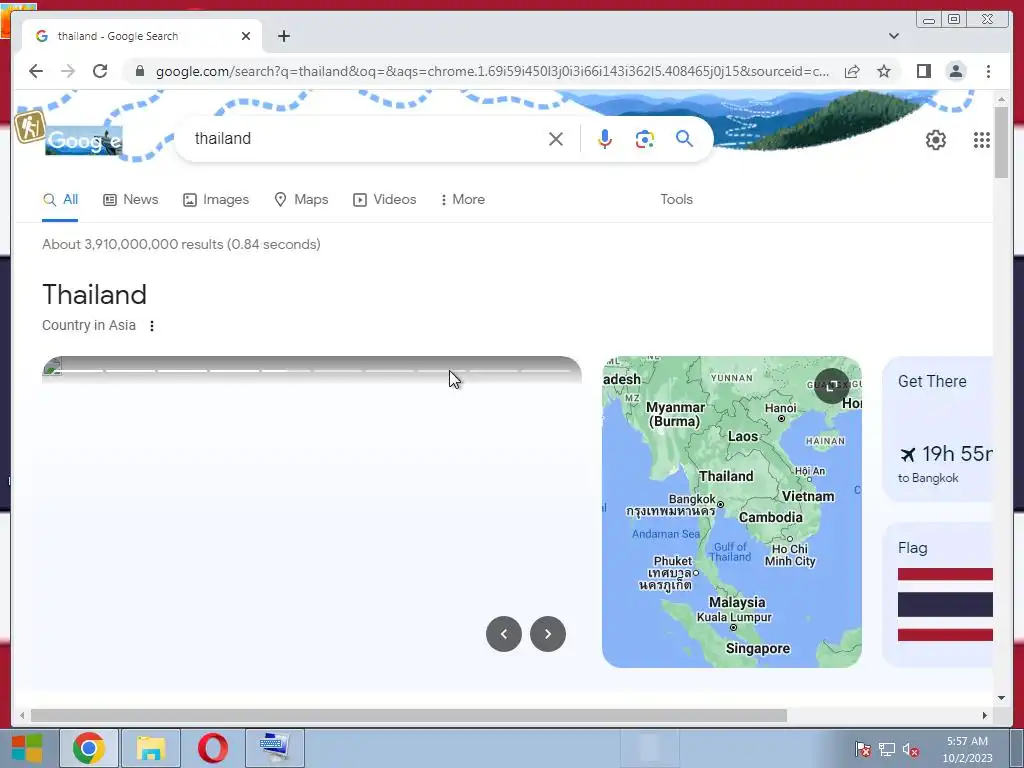The height and width of the screenshot is (768, 1024).
Task: Launch Opera from the taskbar
Action: tap(213, 748)
